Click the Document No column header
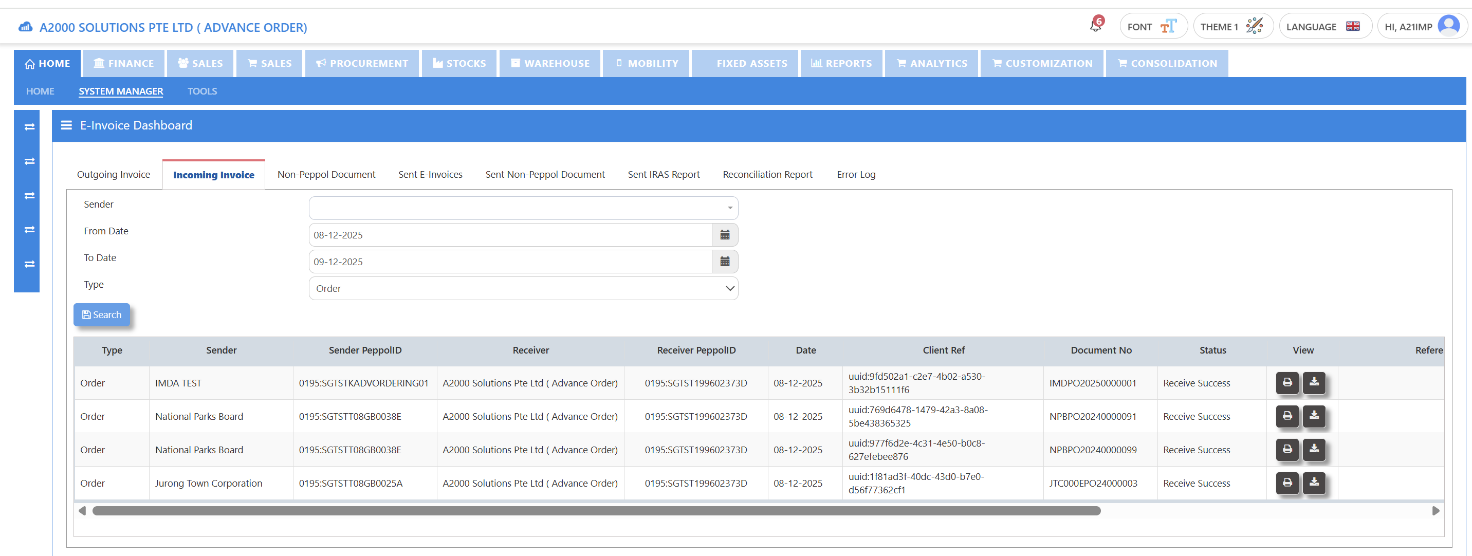Viewport: 1472px width, 556px height. click(x=1100, y=350)
